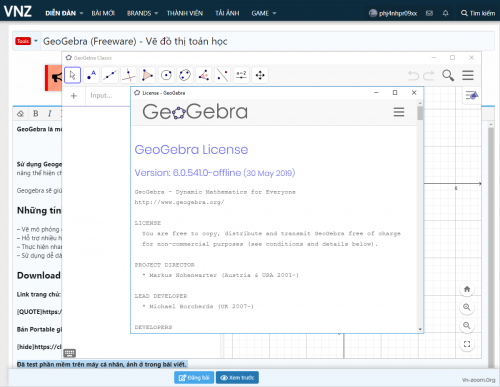Image resolution: width=500 pixels, height=387 pixels.
Task: Select the Slider a=2 tool
Action: click(241, 75)
